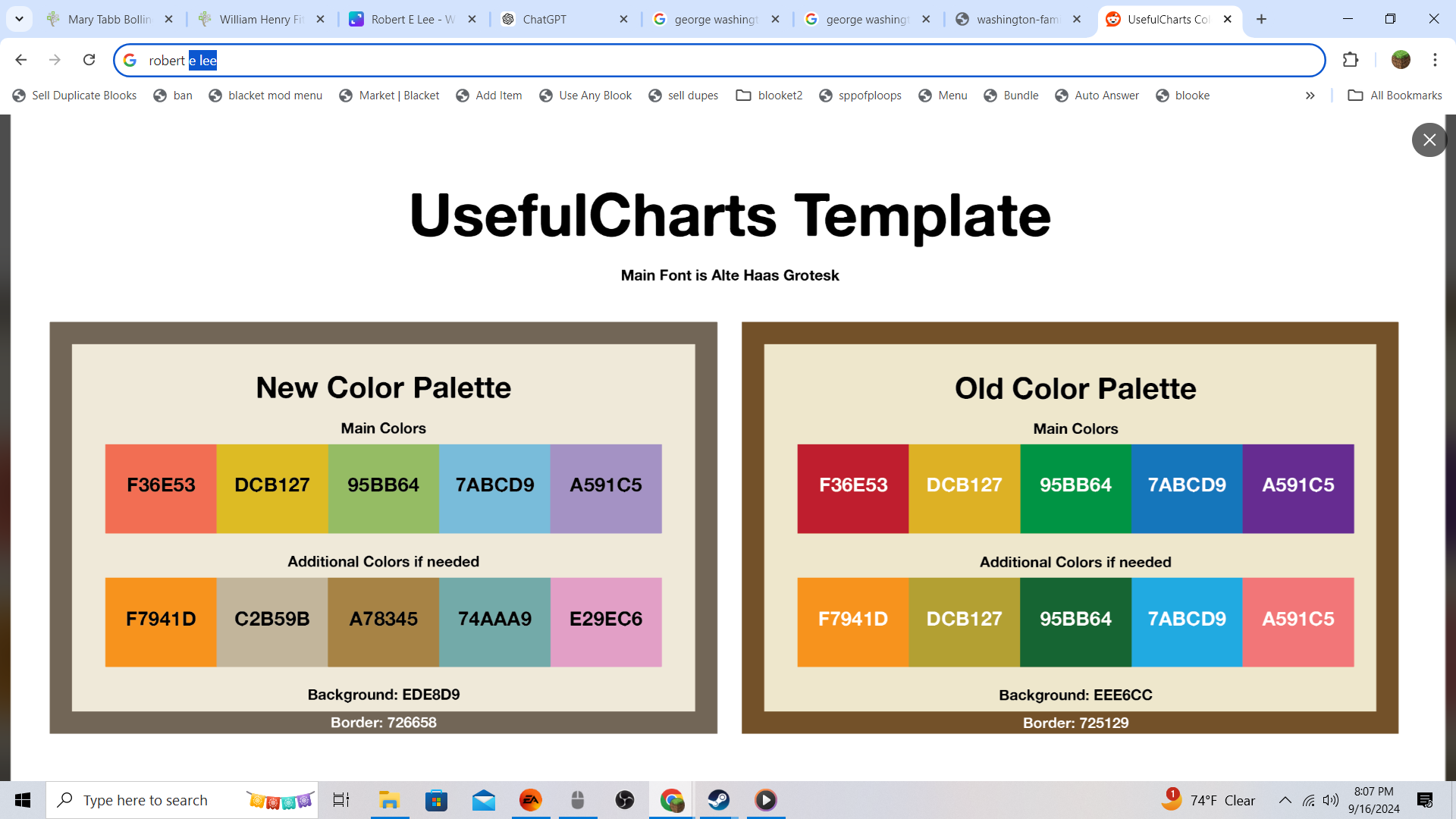Open the sppofploops bookmark

pos(860,96)
